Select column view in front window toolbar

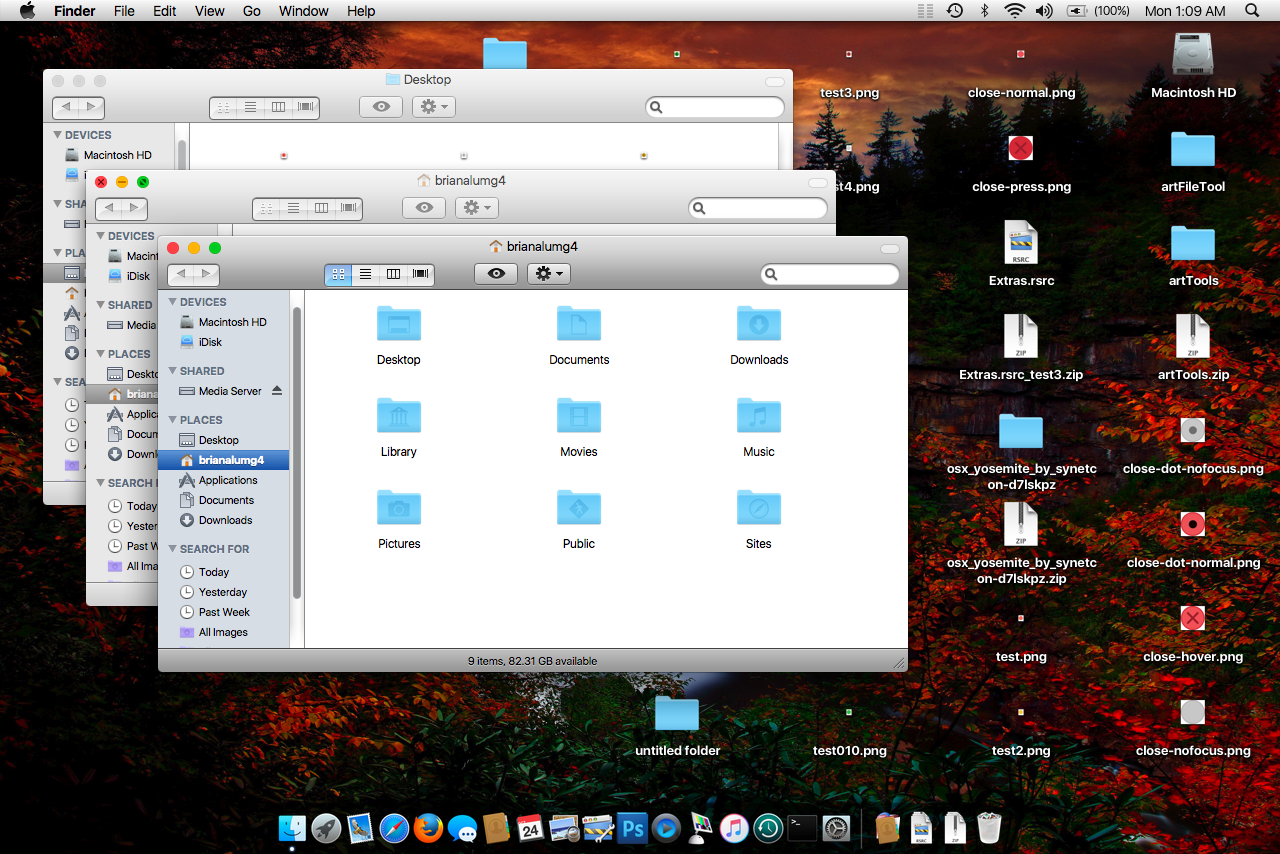point(393,274)
